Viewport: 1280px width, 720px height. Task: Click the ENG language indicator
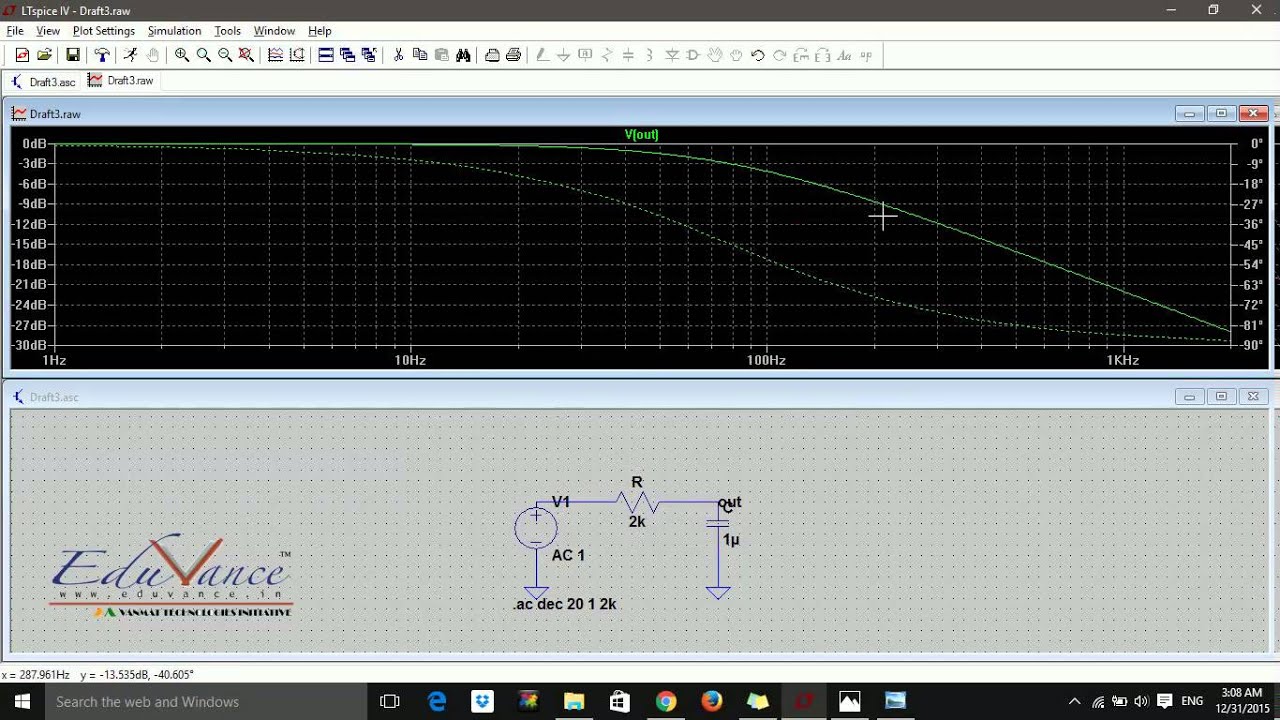point(1192,702)
